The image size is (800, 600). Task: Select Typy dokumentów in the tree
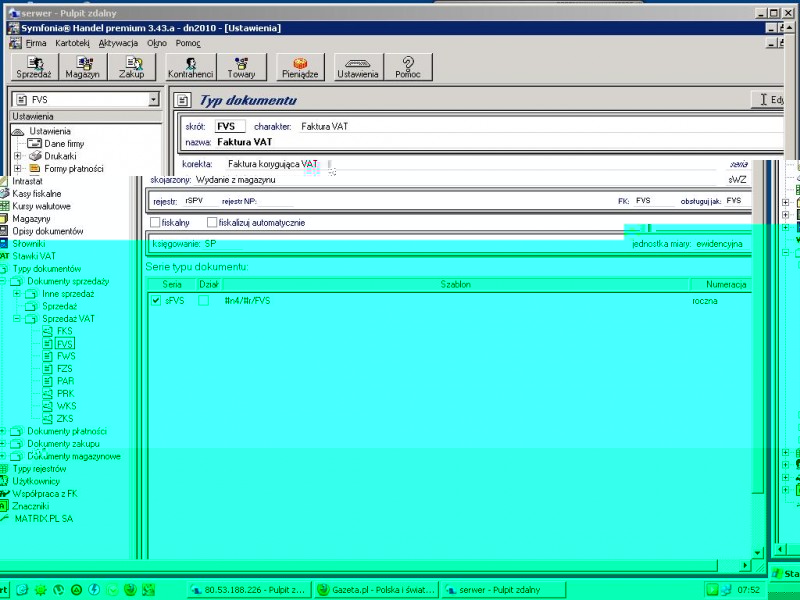coord(46,269)
